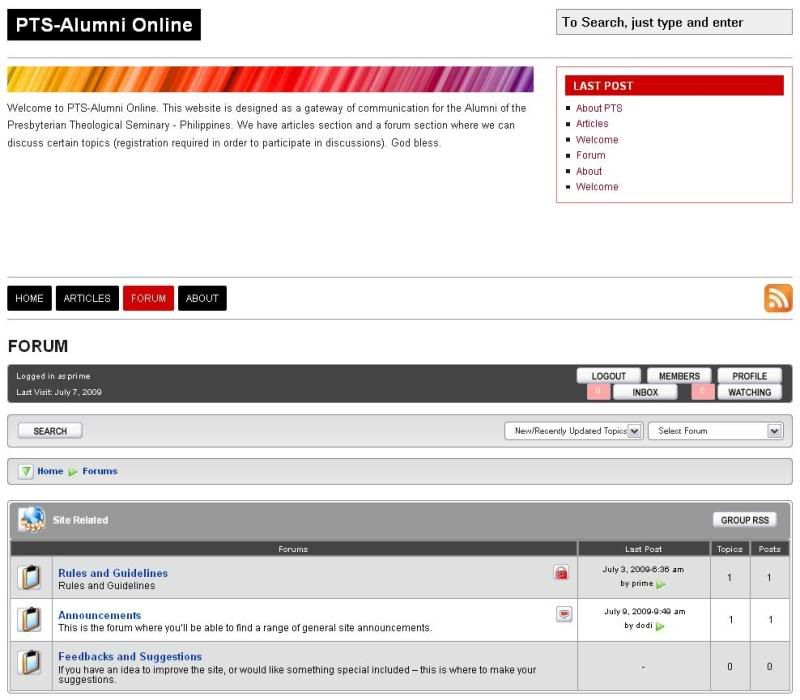Open the RSS feed icon
Image resolution: width=800 pixels, height=700 pixels.
(x=778, y=298)
